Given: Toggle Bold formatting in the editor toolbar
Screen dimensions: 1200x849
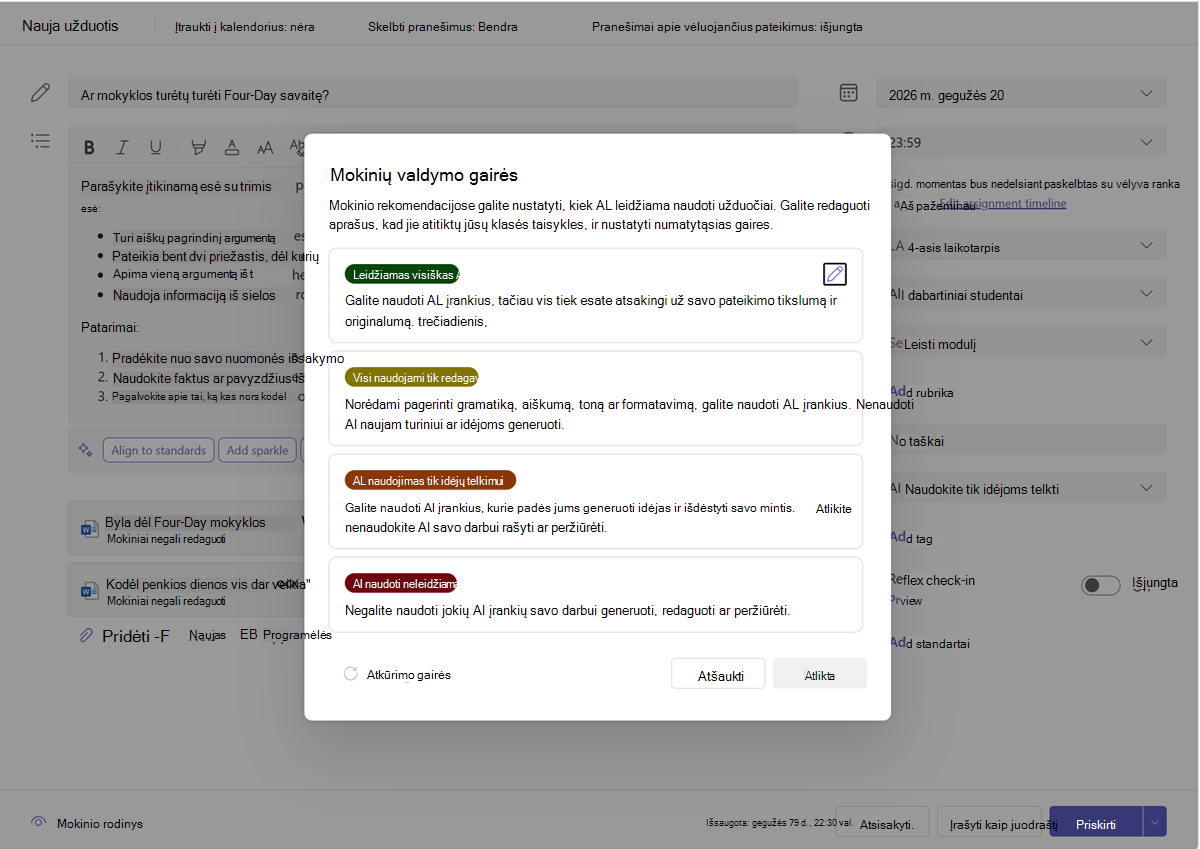Looking at the screenshot, I should (89, 147).
